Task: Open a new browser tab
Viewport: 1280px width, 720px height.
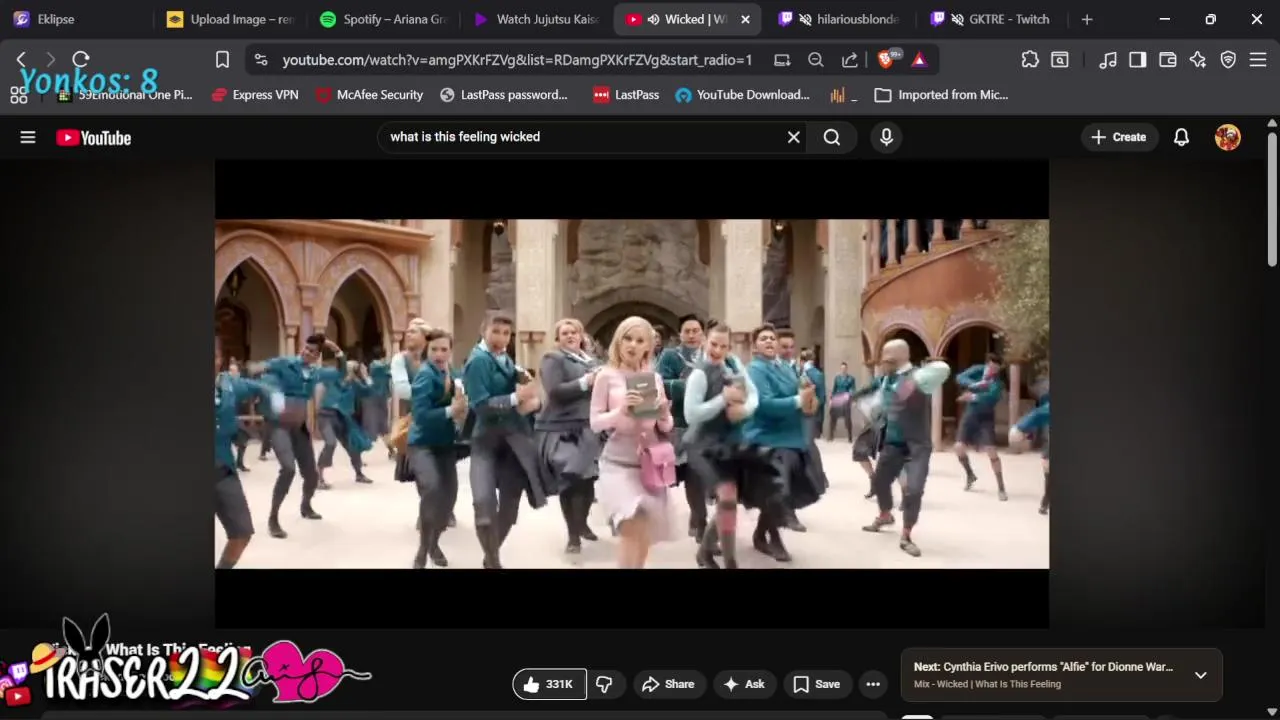Action: tap(1087, 19)
